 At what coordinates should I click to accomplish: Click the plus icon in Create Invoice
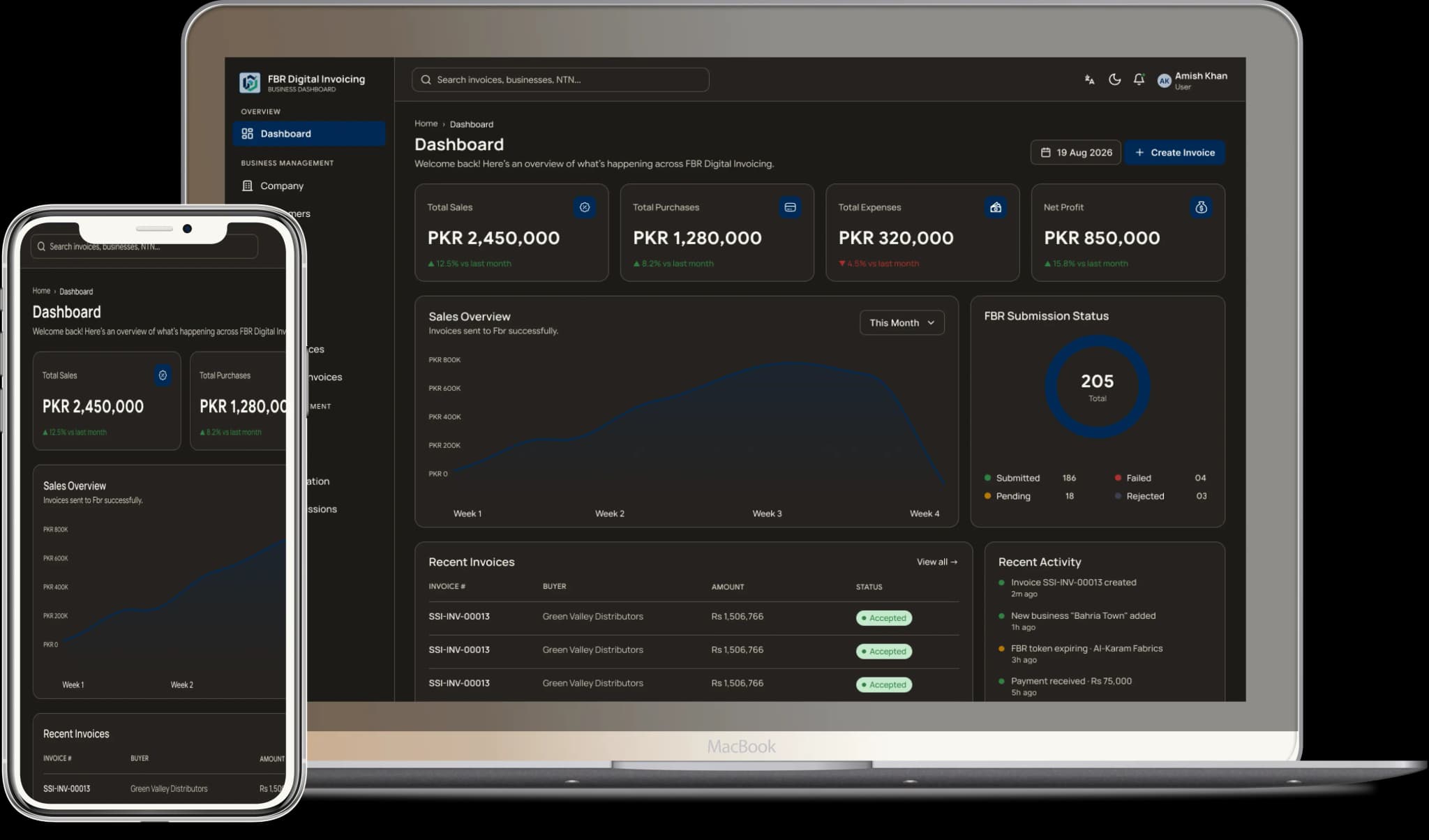click(x=1139, y=153)
